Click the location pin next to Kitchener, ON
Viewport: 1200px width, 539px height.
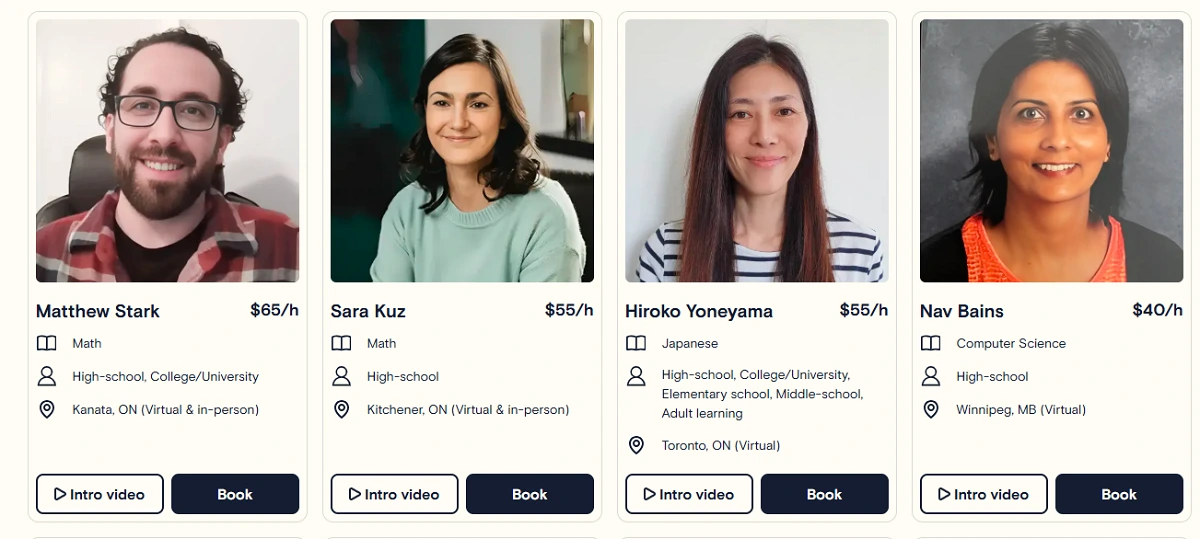[341, 409]
